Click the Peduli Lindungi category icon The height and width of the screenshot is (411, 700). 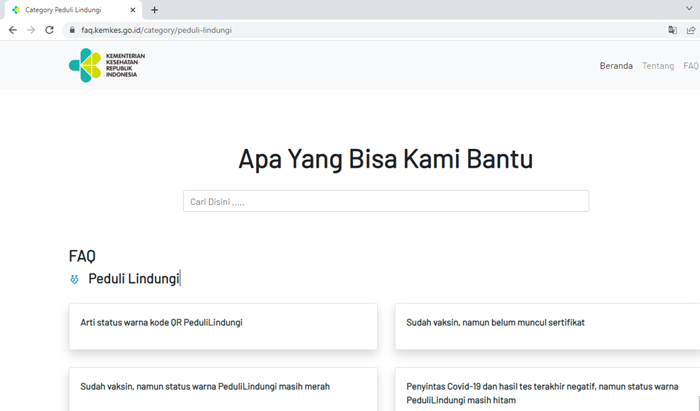(74, 279)
